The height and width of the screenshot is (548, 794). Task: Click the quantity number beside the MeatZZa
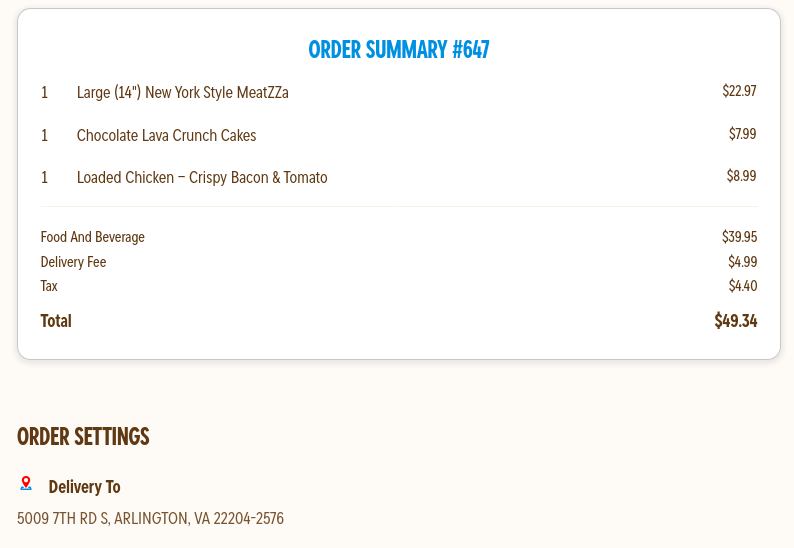click(x=44, y=93)
